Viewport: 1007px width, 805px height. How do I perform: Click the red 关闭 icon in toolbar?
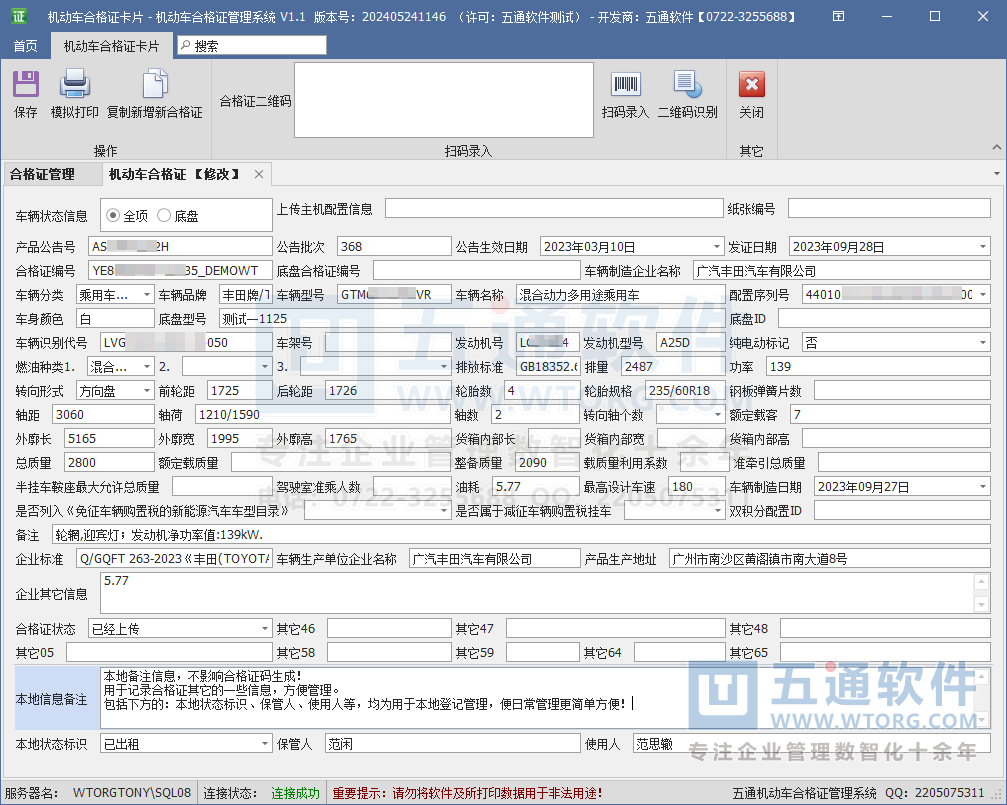pyautogui.click(x=751, y=85)
